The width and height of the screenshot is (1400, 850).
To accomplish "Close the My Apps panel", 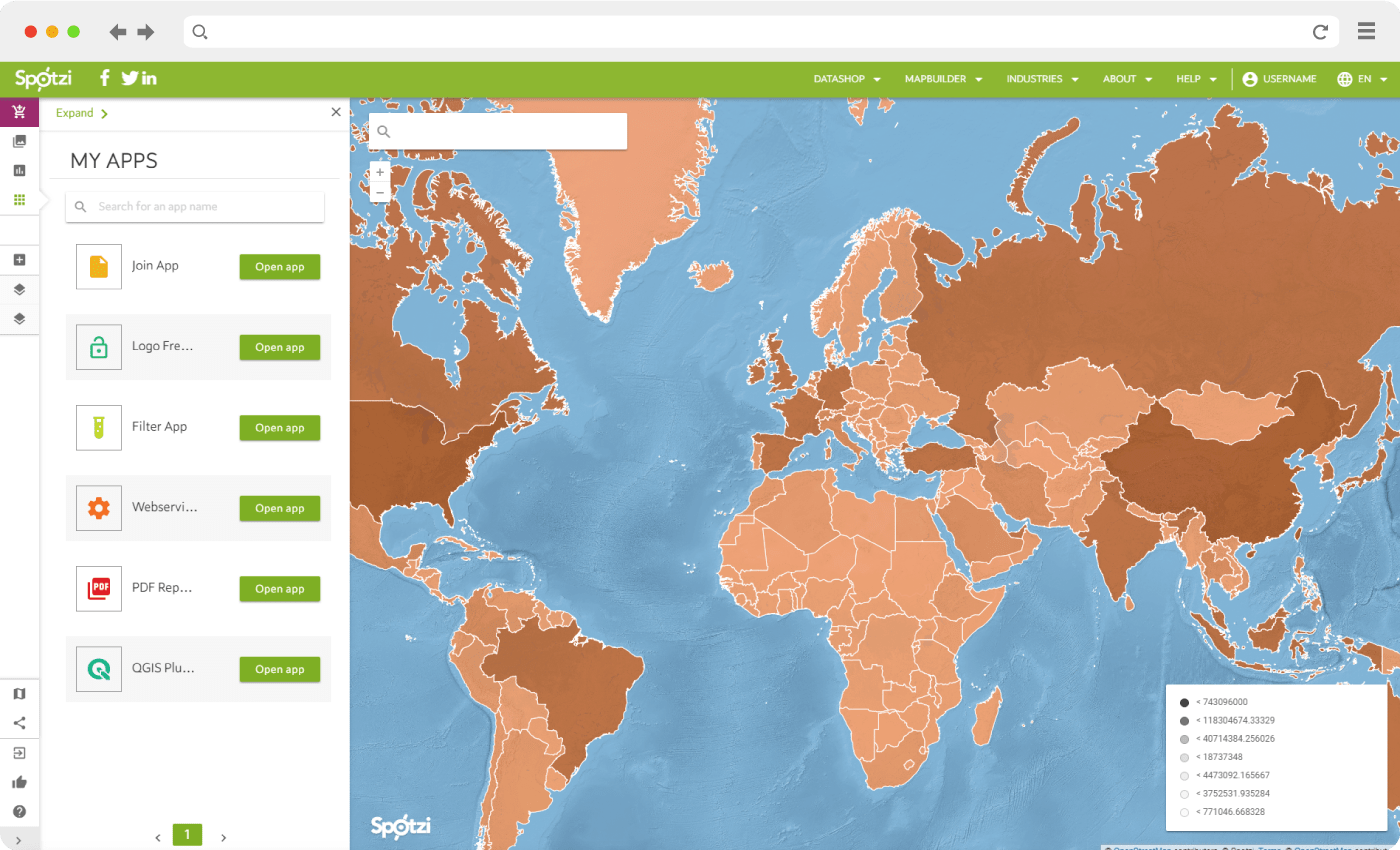I will pos(336,112).
